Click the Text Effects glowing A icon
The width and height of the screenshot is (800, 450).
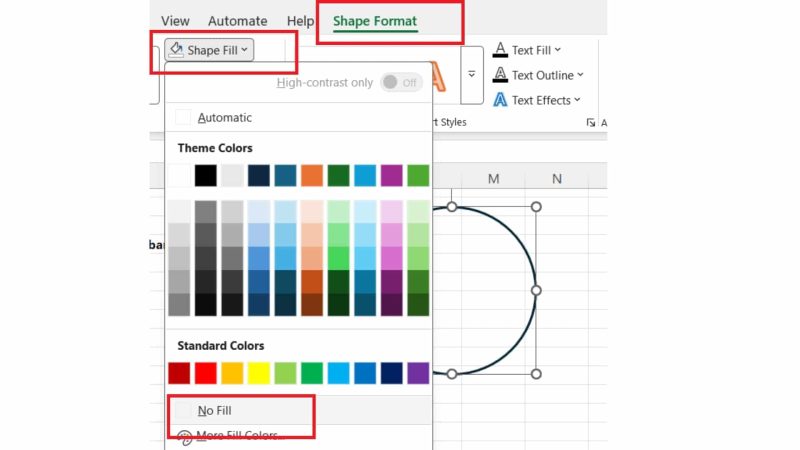point(500,99)
